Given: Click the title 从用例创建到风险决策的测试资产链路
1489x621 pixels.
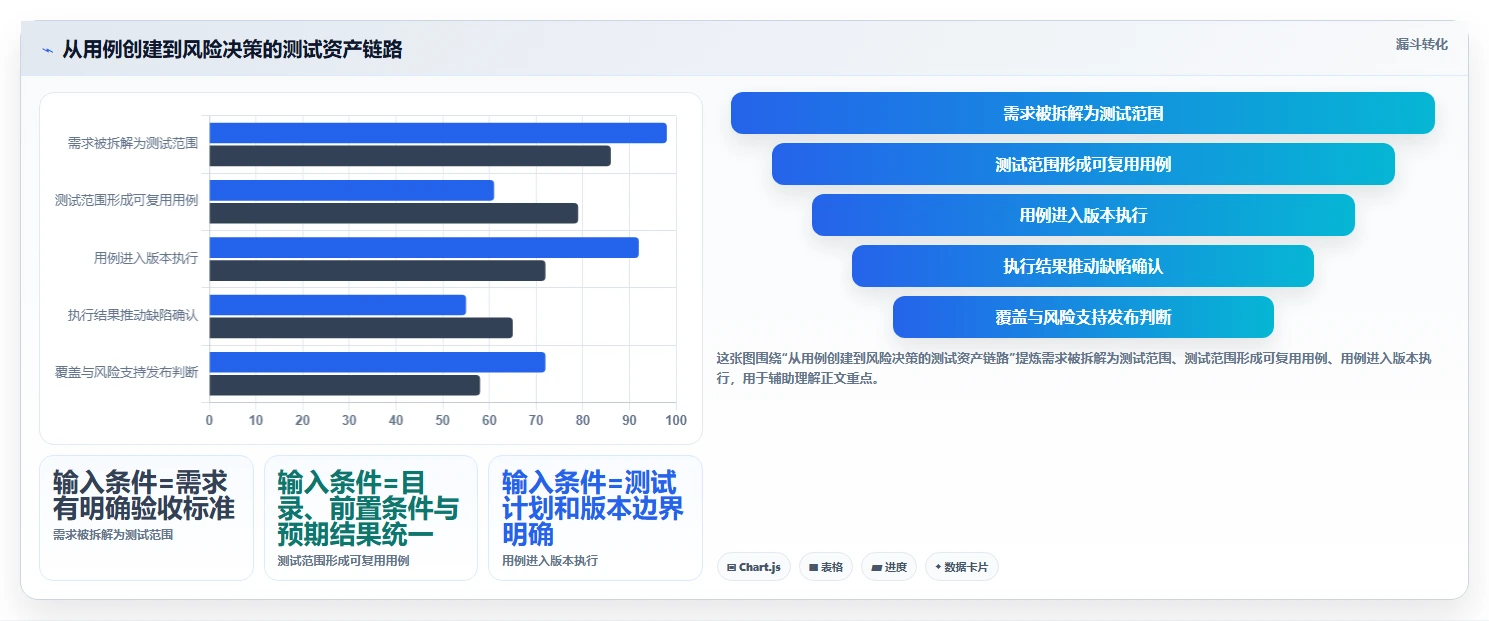Looking at the screenshot, I should click(x=232, y=49).
